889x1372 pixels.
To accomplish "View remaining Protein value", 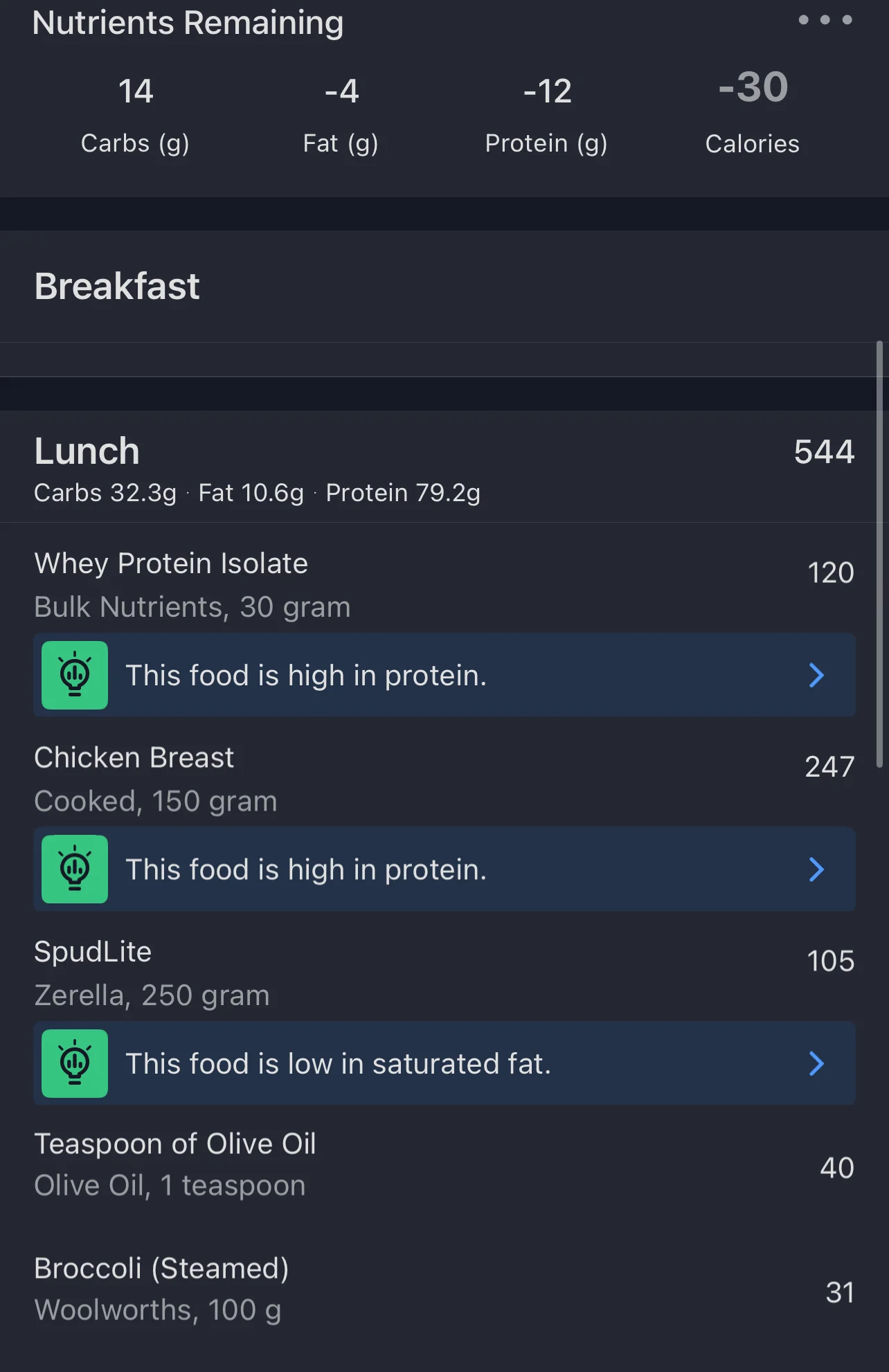I will (x=547, y=91).
